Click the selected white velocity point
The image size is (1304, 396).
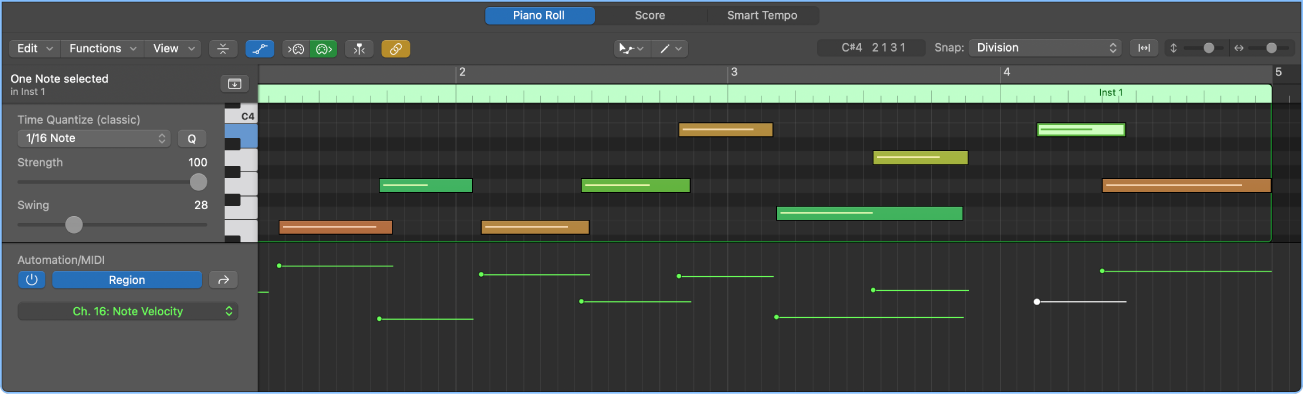point(1037,301)
